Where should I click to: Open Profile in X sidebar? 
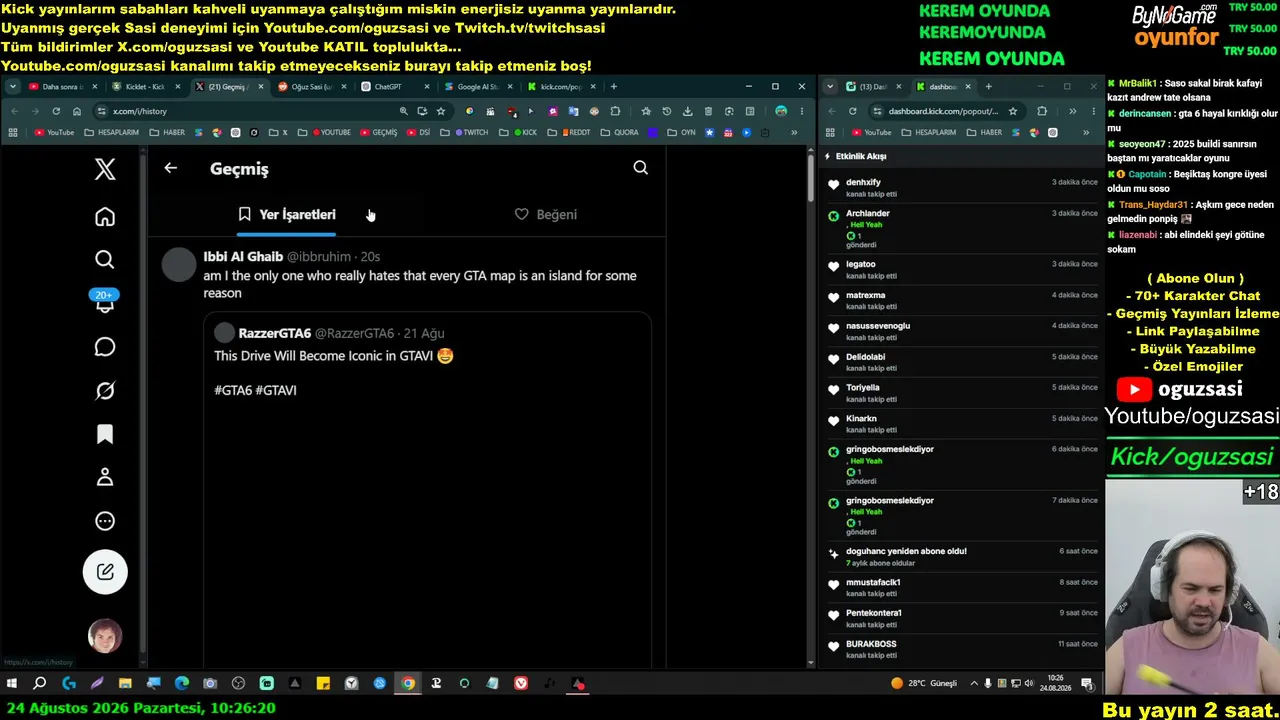[105, 478]
